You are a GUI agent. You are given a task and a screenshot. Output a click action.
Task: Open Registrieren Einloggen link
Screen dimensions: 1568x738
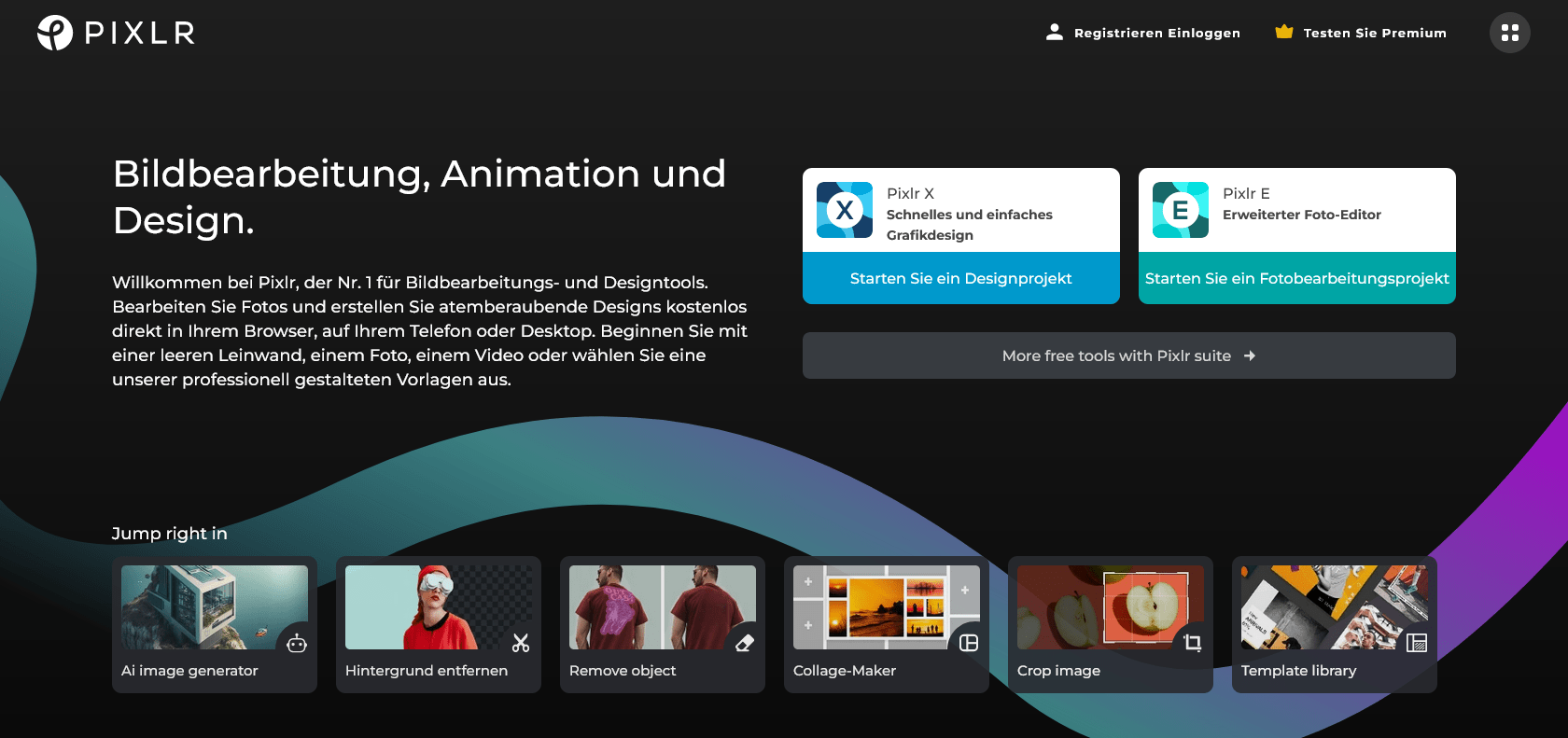coord(1157,33)
